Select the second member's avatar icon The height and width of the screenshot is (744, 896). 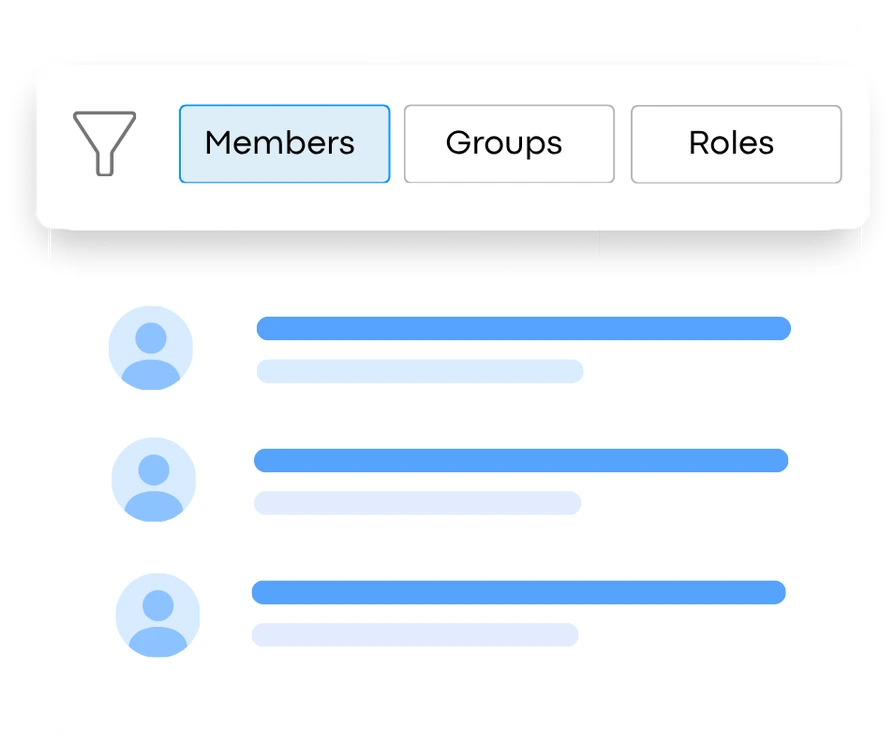pos(154,480)
